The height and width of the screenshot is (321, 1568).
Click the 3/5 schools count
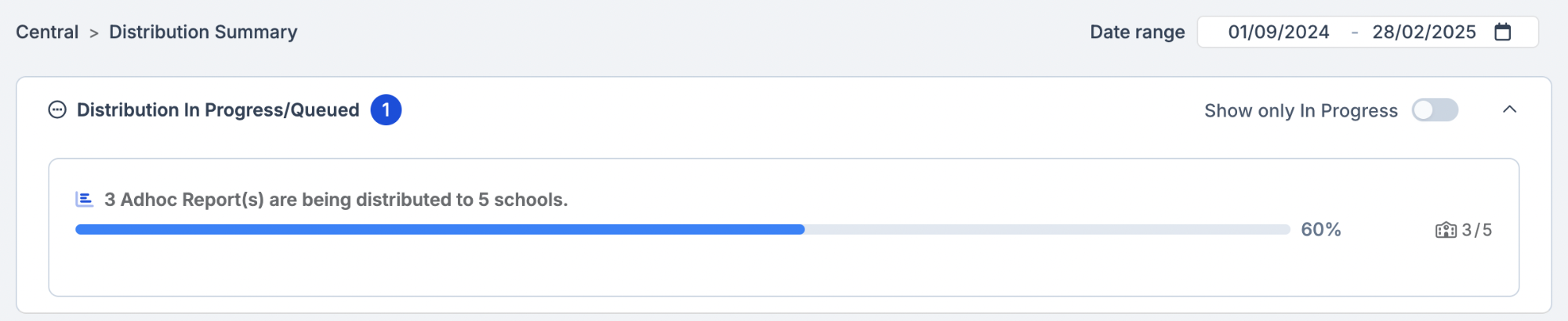click(x=1476, y=230)
